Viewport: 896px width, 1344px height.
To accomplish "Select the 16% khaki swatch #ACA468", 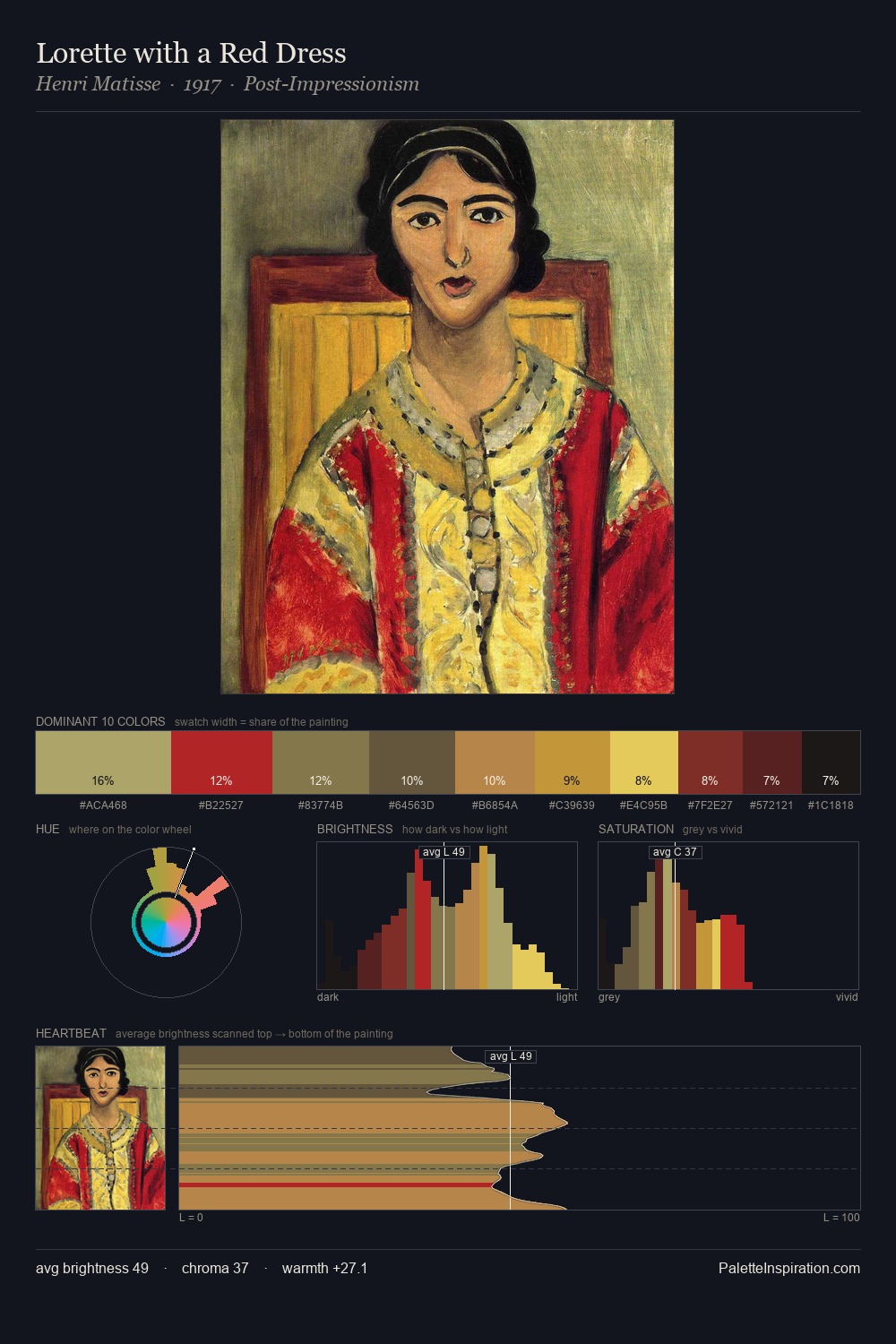I will point(103,762).
